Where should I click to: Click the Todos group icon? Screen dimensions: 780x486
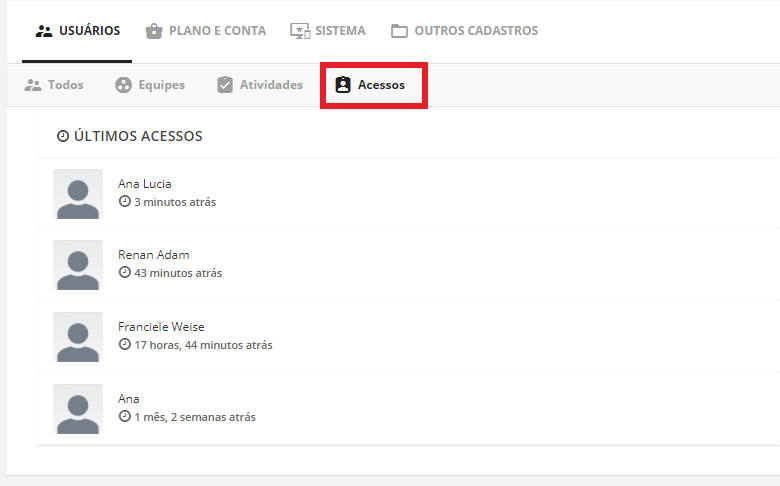click(33, 85)
